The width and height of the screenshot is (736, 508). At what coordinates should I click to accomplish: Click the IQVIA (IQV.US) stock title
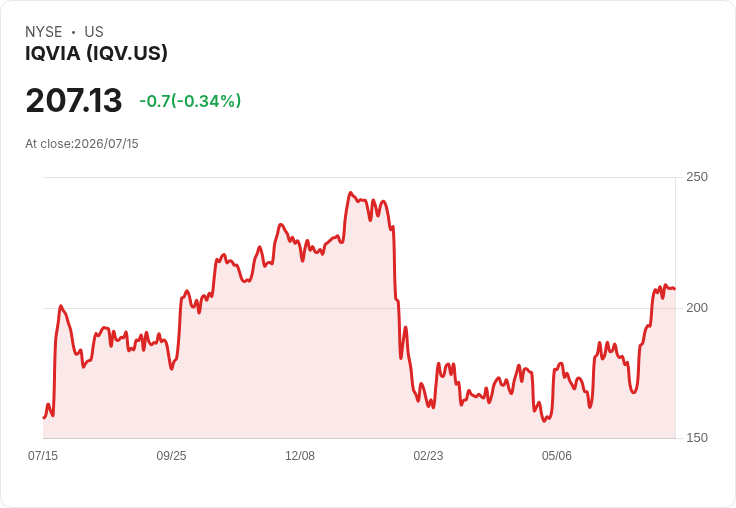click(96, 53)
